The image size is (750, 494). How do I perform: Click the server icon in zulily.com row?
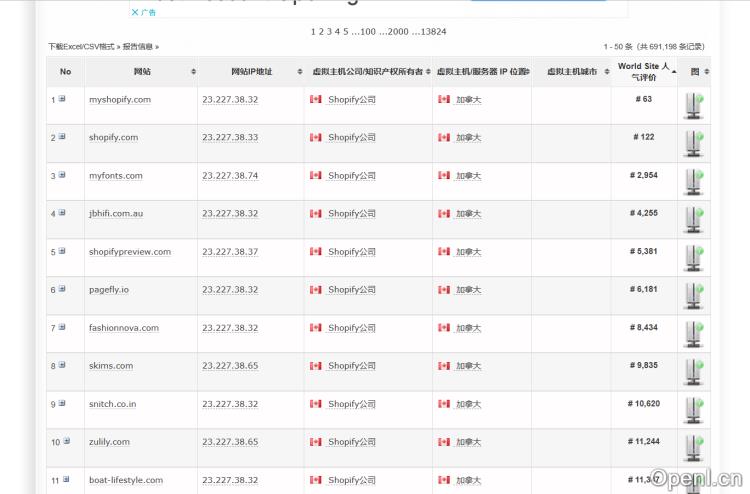click(x=693, y=447)
